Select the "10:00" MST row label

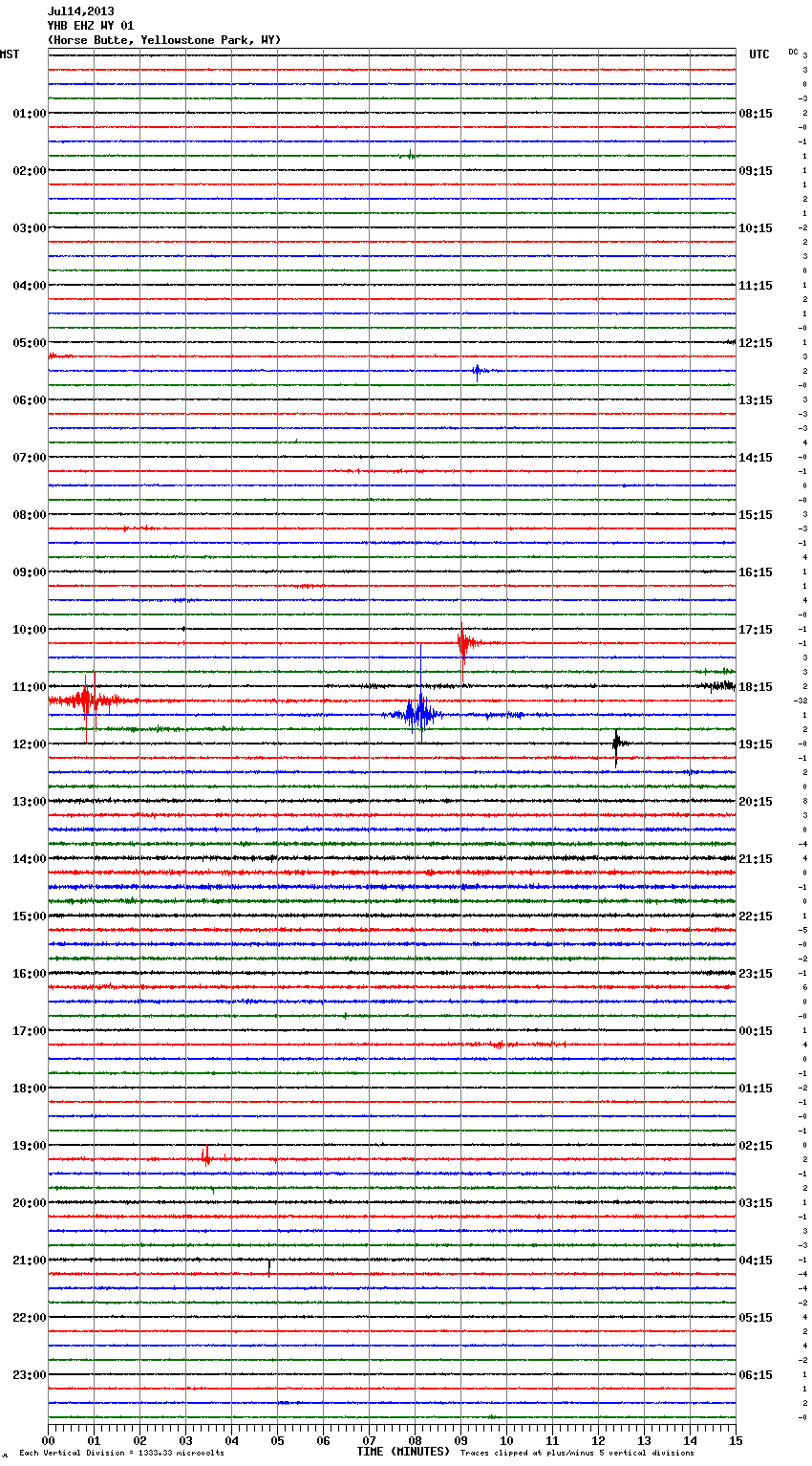coord(29,630)
